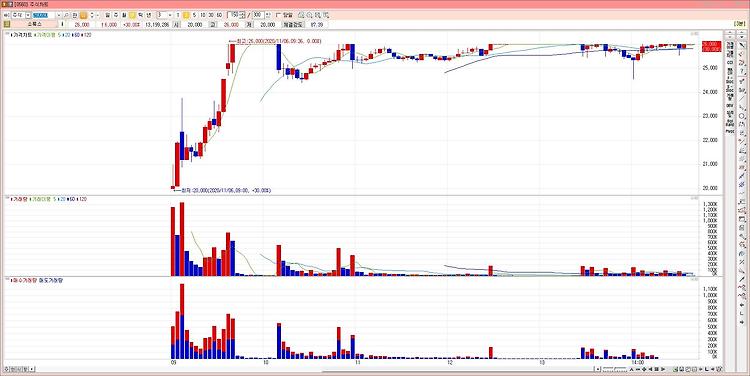750x376 pixels.
Task: Select the weekly (주) period button
Action: tap(116, 15)
